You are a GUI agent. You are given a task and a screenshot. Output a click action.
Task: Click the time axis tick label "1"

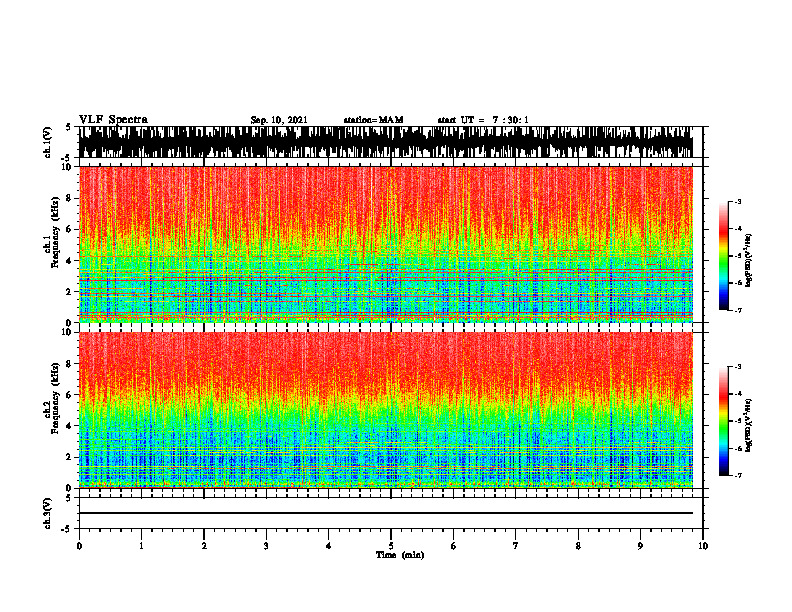pos(141,546)
